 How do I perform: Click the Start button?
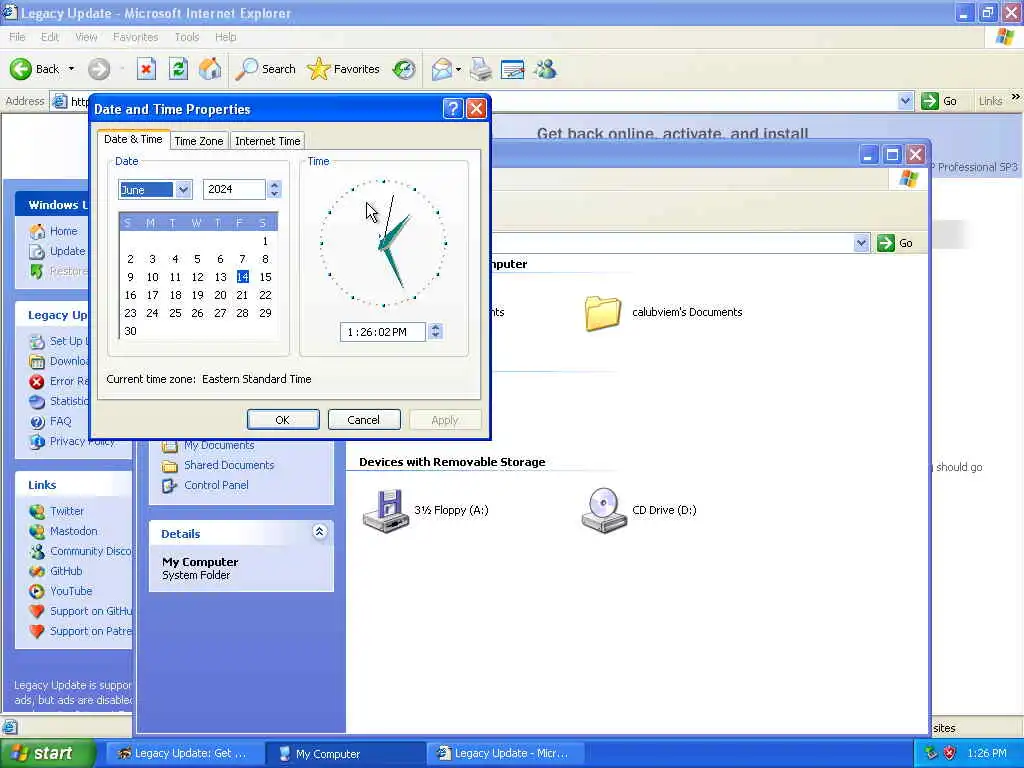(x=46, y=753)
